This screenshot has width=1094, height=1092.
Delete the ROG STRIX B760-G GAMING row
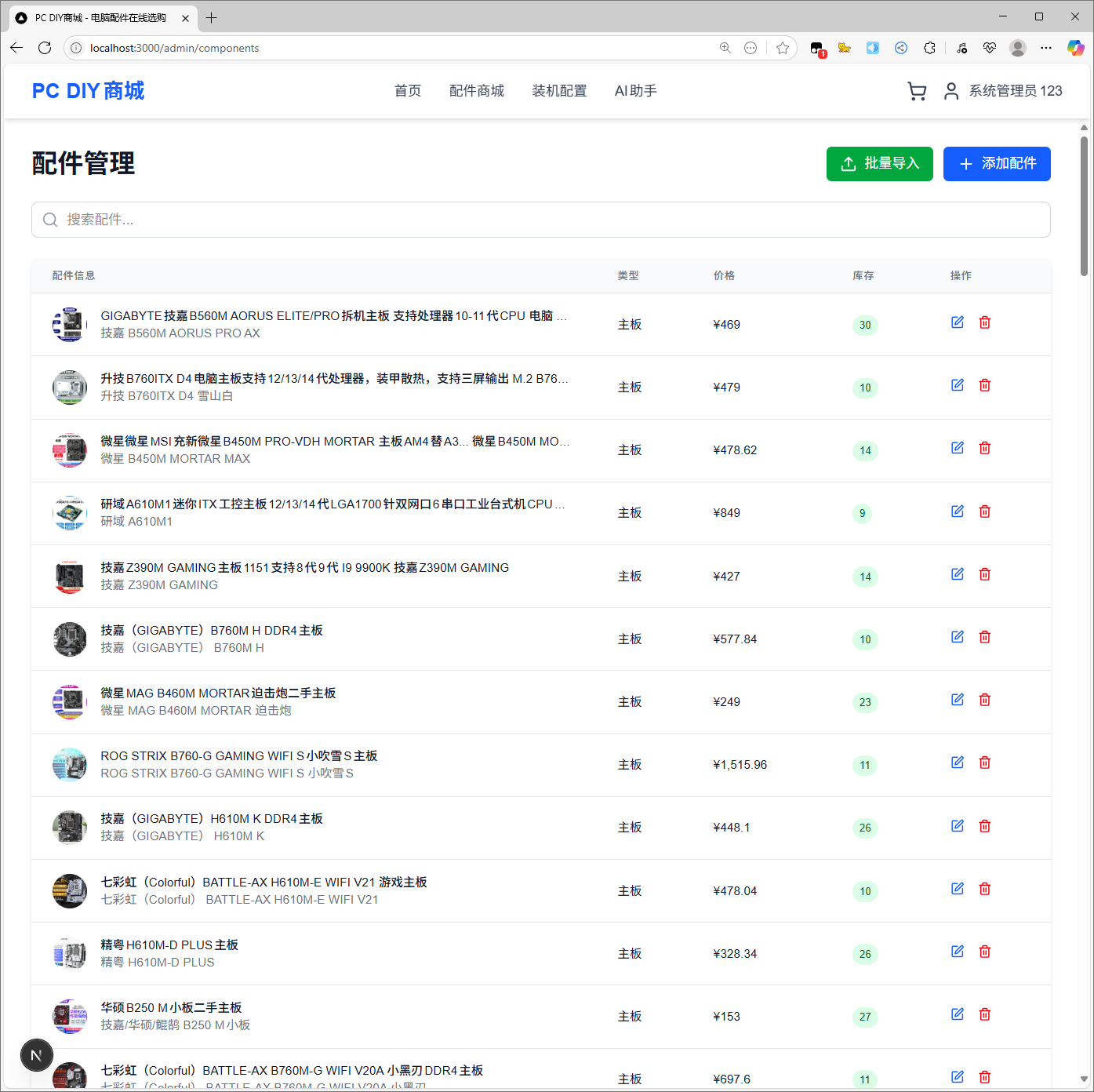(x=985, y=763)
